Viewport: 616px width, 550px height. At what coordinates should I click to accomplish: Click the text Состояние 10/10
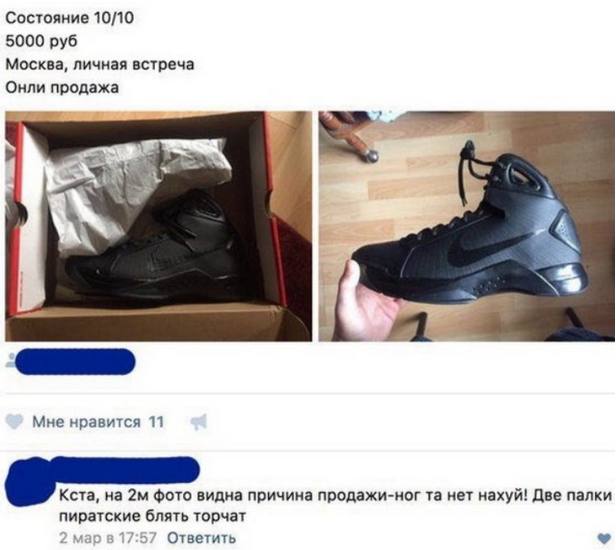pyautogui.click(x=70, y=18)
